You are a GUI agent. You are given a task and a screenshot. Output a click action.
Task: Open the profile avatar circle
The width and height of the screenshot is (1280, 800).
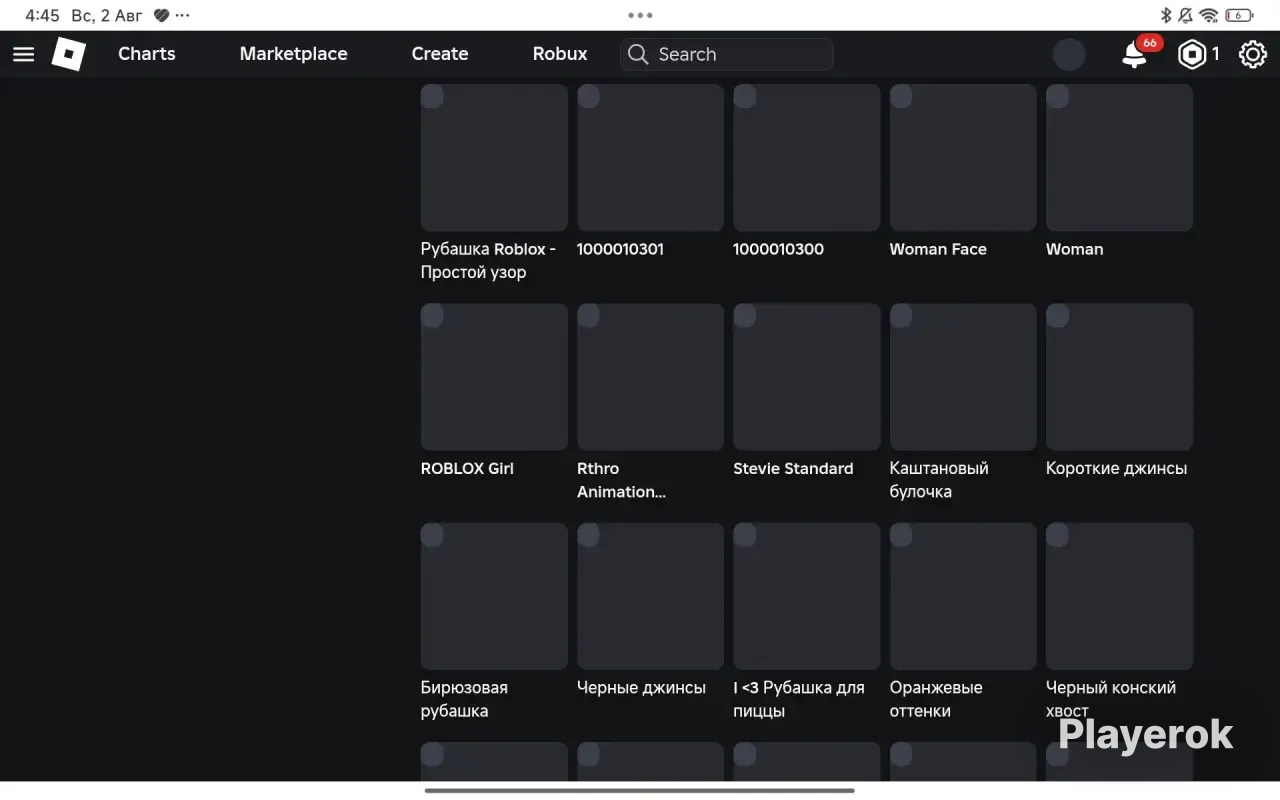click(x=1069, y=54)
